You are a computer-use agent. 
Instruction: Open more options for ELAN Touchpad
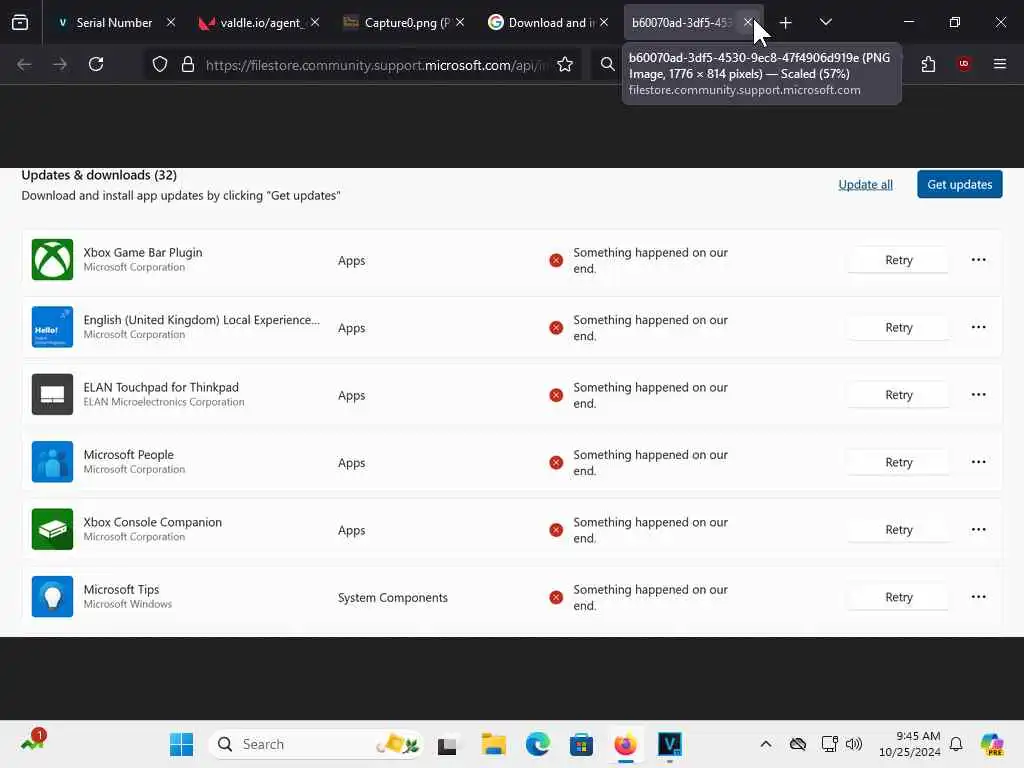(x=978, y=394)
